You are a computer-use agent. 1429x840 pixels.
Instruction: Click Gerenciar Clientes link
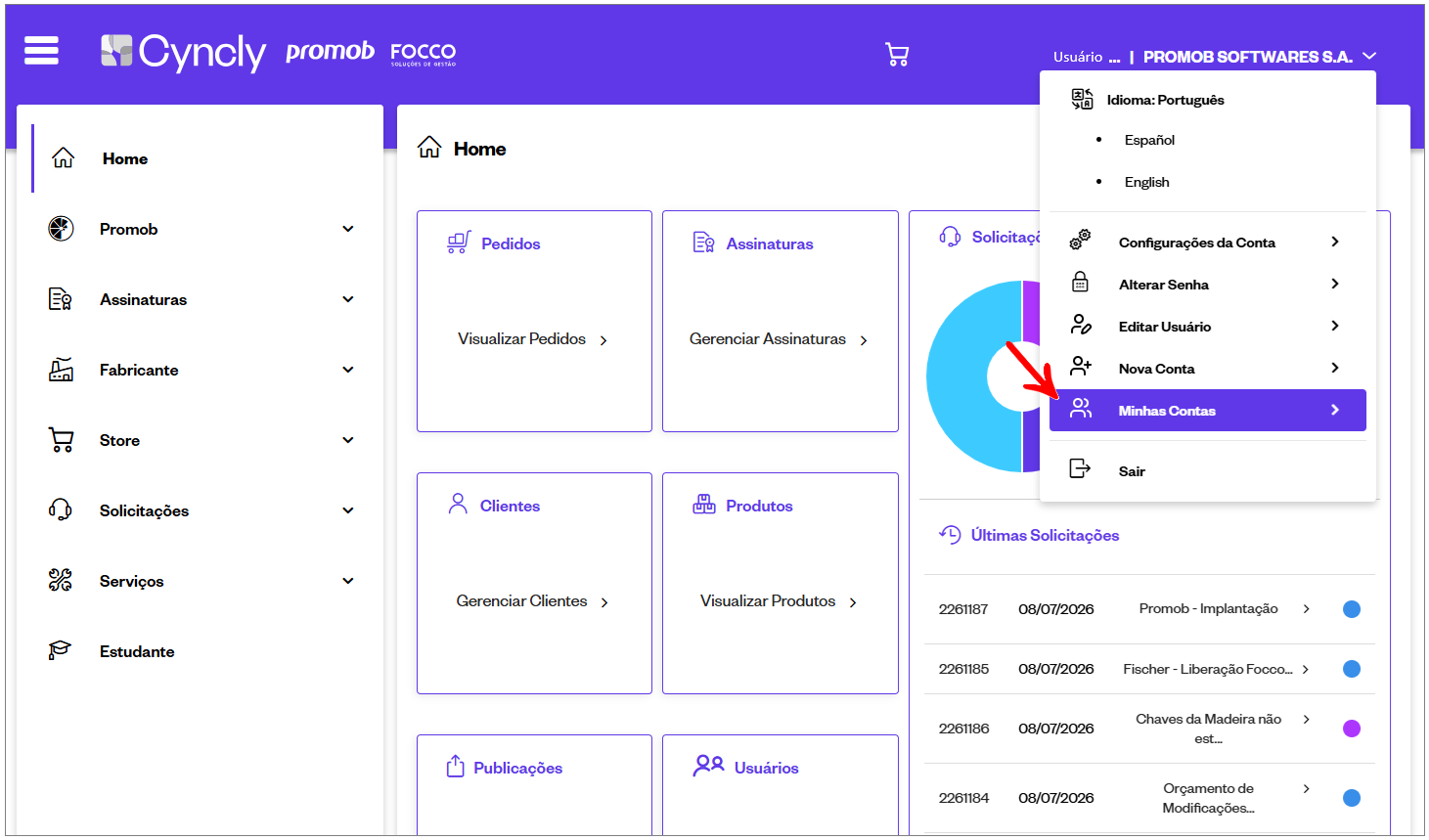coord(533,601)
